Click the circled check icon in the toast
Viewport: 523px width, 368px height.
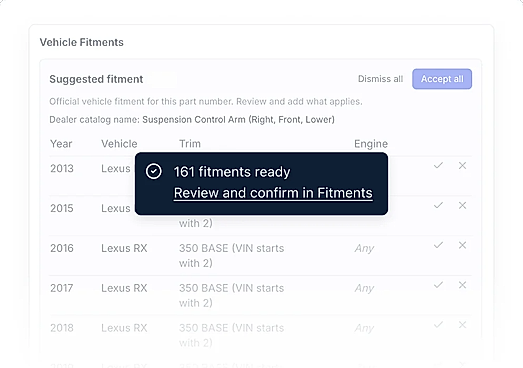(154, 171)
